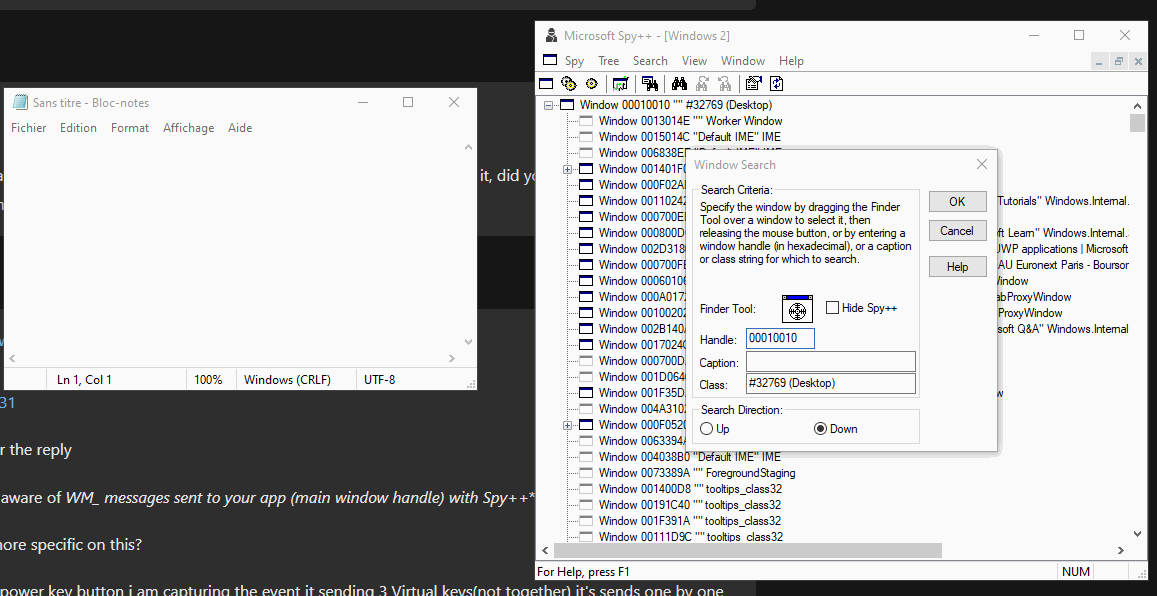Image resolution: width=1157 pixels, height=596 pixels.
Task: Click the empty Caption field
Action: [x=831, y=361]
